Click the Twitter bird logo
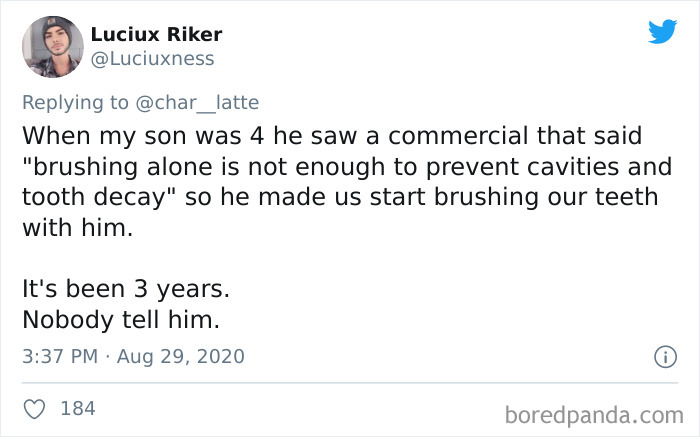700x437 pixels. coord(662,32)
